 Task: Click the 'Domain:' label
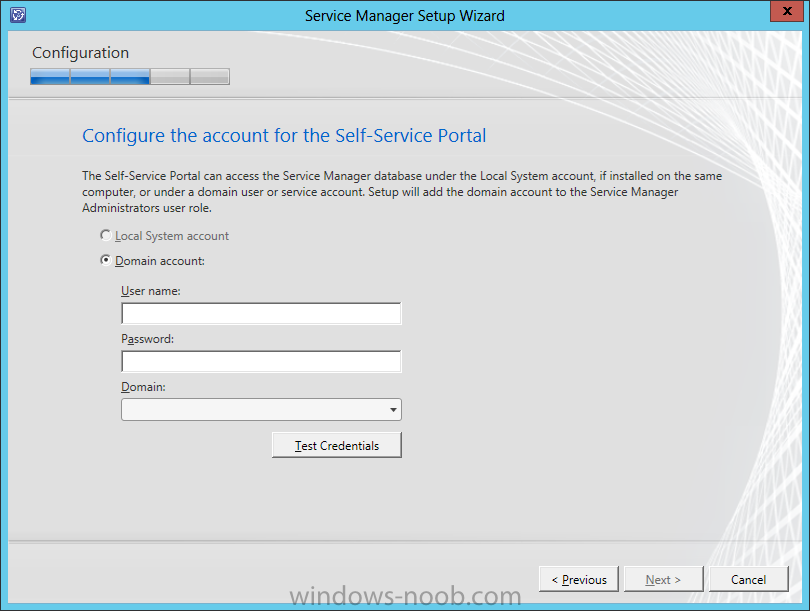(143, 387)
